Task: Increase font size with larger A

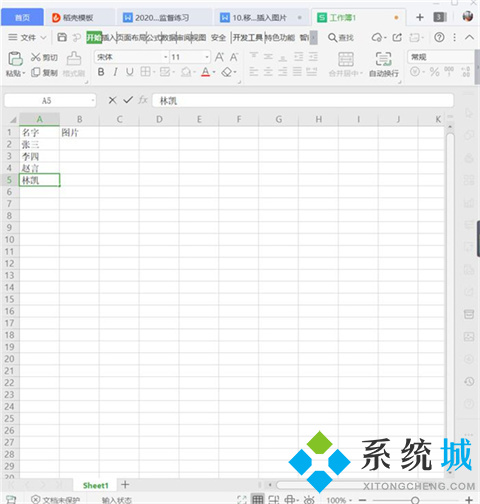Action: (219, 57)
